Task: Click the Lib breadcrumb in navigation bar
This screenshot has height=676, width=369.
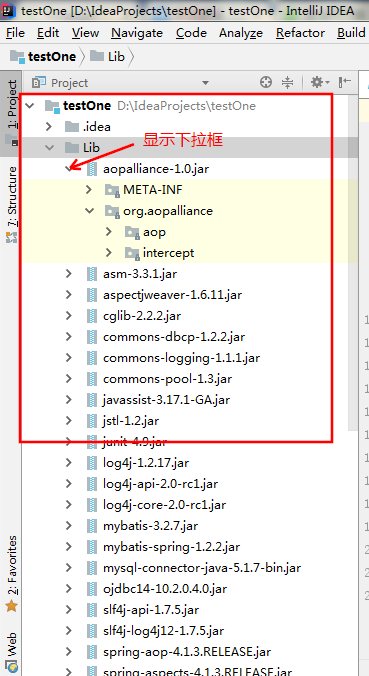Action: (x=108, y=56)
